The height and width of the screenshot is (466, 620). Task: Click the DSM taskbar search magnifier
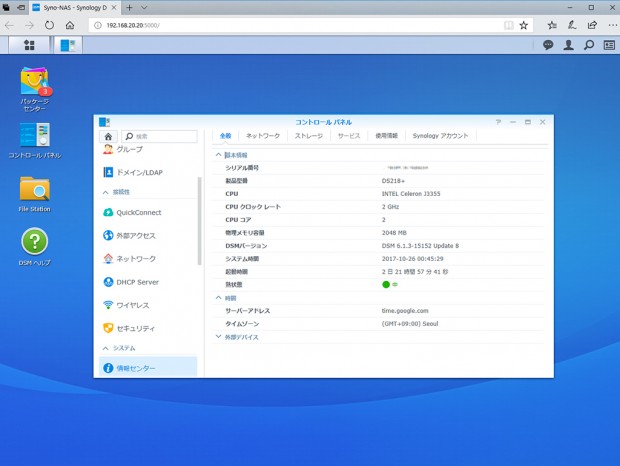pyautogui.click(x=588, y=45)
